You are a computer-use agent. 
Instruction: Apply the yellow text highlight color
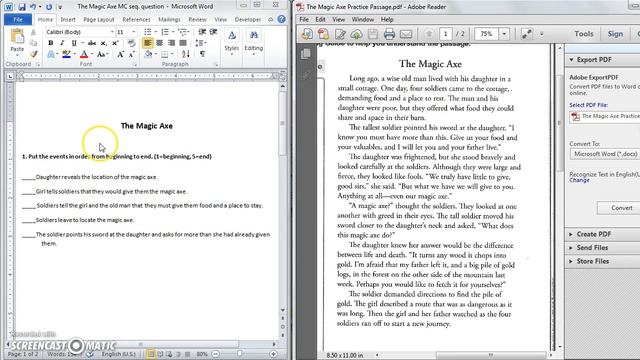click(66, 54)
